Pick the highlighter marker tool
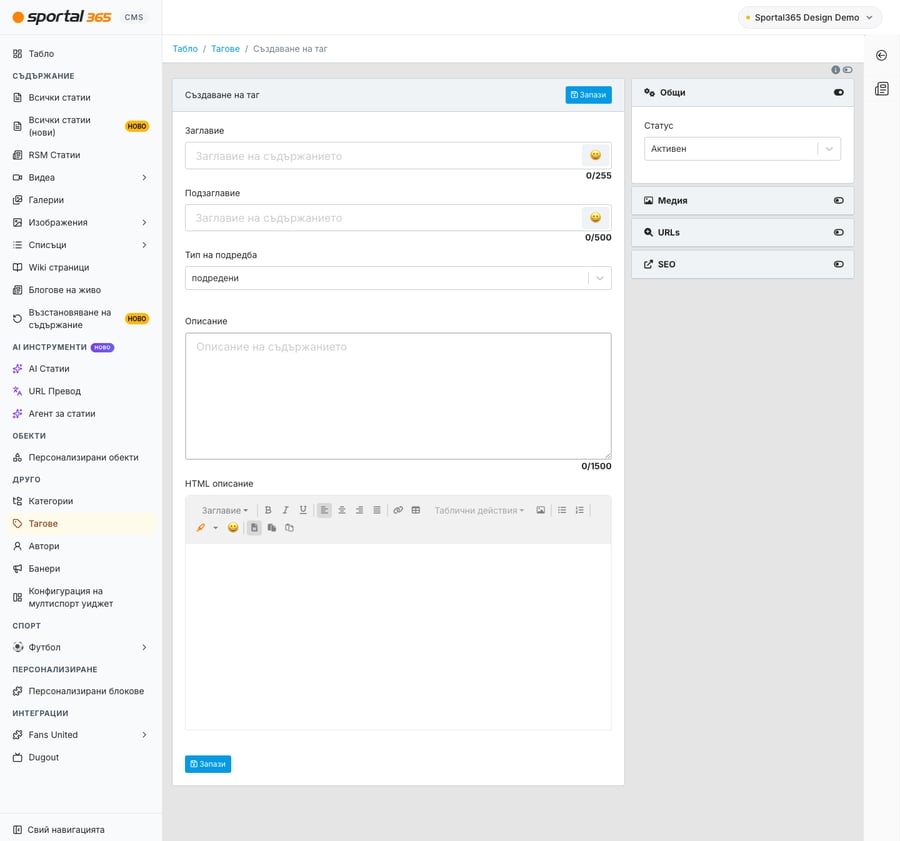 point(201,528)
